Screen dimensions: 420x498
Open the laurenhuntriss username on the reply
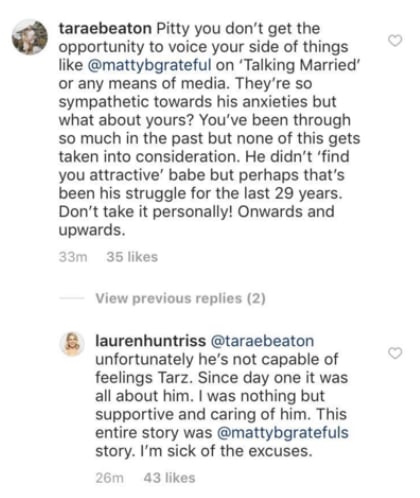tap(151, 341)
